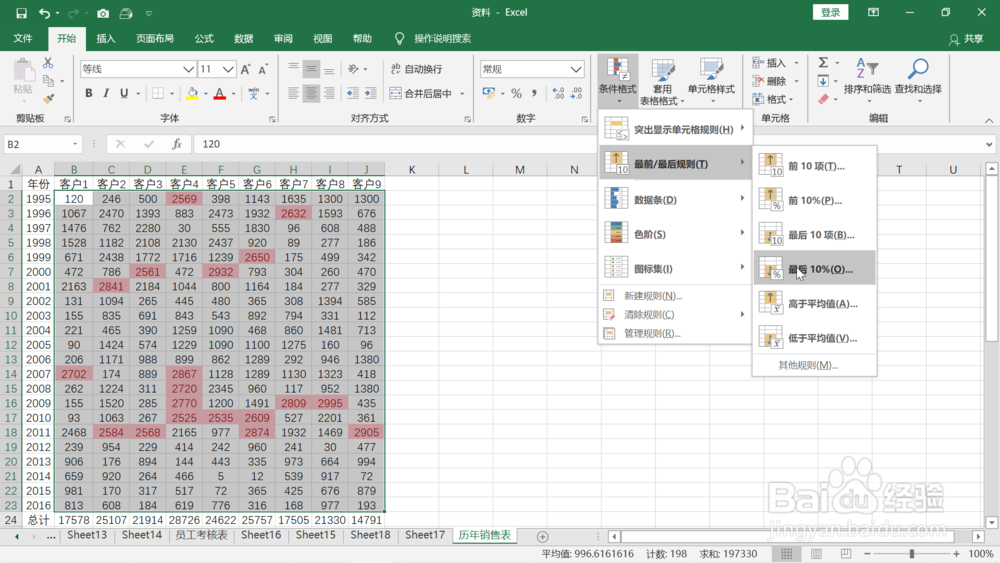The height and width of the screenshot is (563, 1000).
Task: Open the Name Box dropdown arrow
Action: click(75, 144)
